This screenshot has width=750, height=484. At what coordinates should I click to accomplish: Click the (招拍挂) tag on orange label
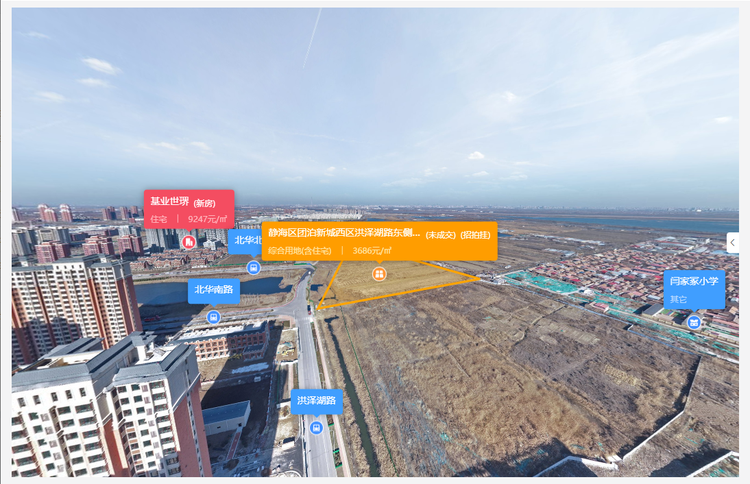pos(475,235)
